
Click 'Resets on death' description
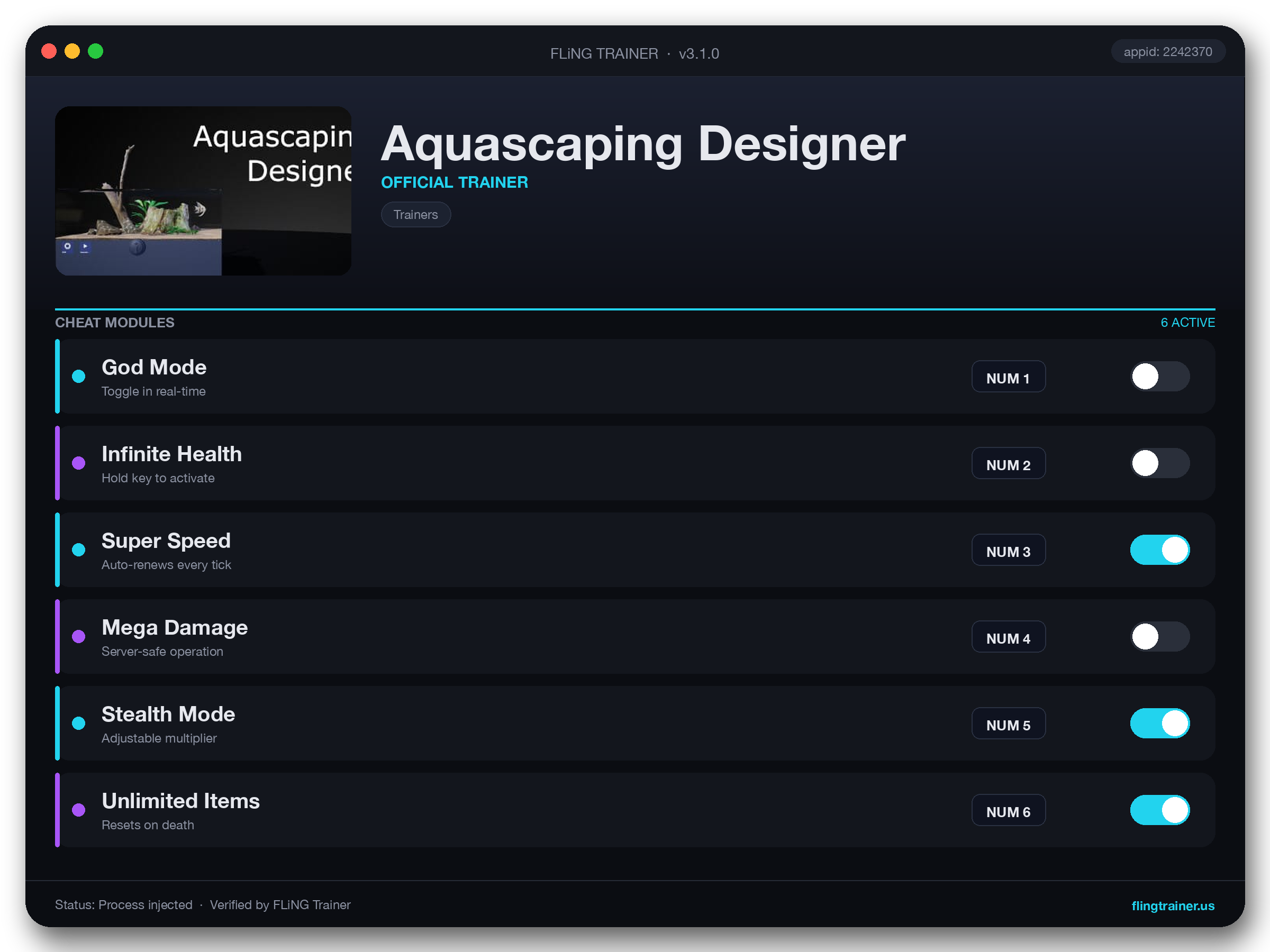(148, 825)
